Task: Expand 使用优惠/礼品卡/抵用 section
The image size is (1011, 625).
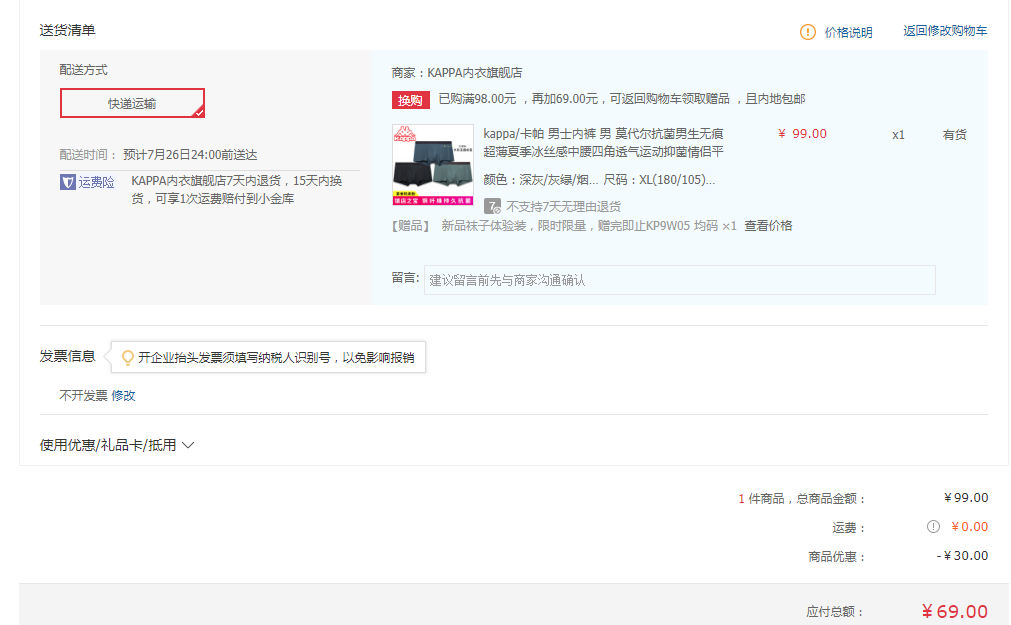Action: click(117, 445)
